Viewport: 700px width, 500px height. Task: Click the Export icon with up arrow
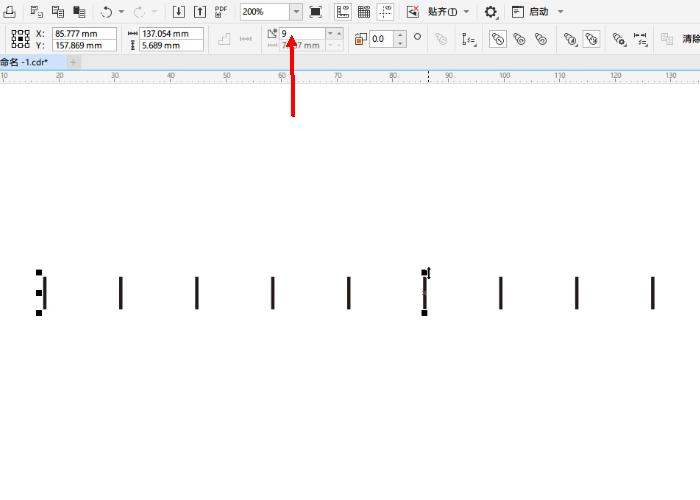[x=200, y=12]
